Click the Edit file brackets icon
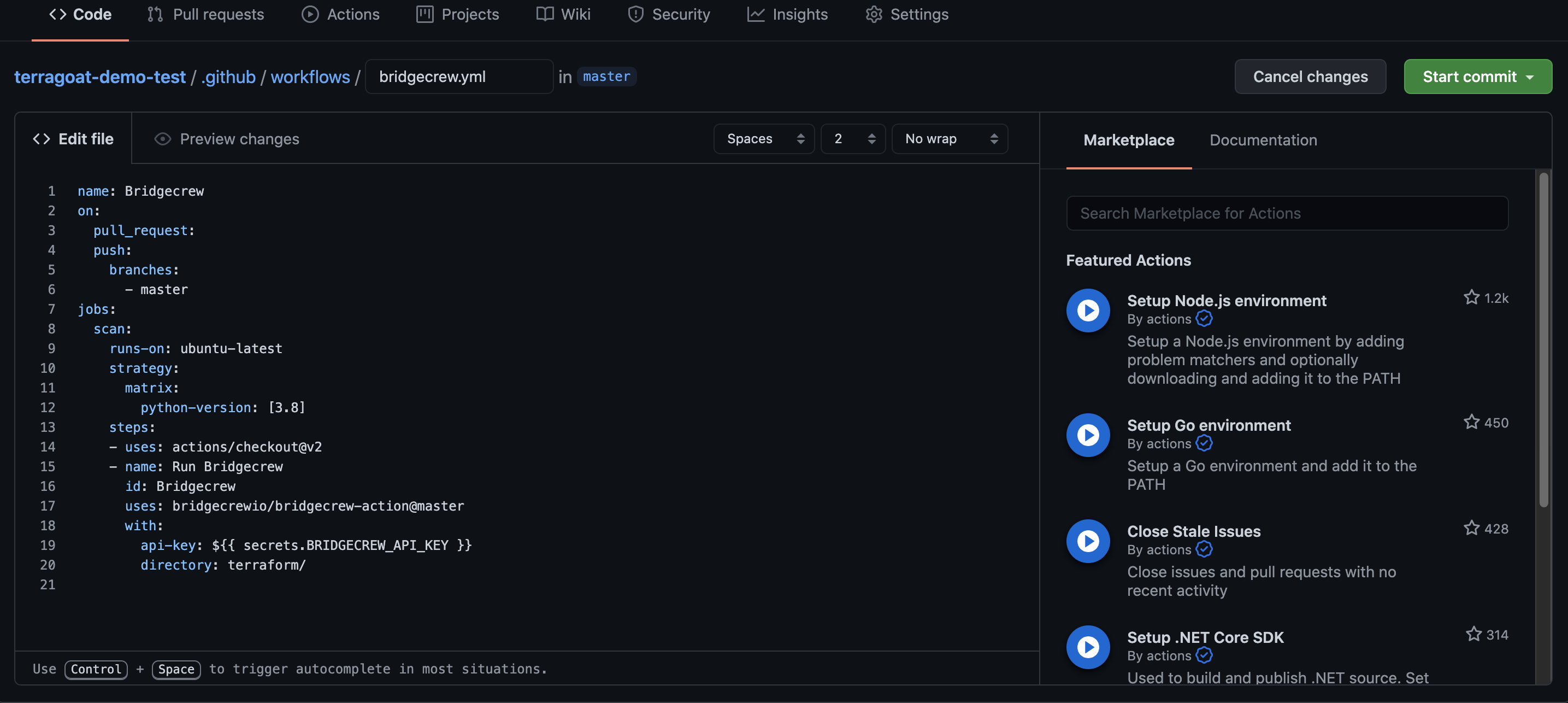This screenshot has height=703, width=1568. point(42,139)
